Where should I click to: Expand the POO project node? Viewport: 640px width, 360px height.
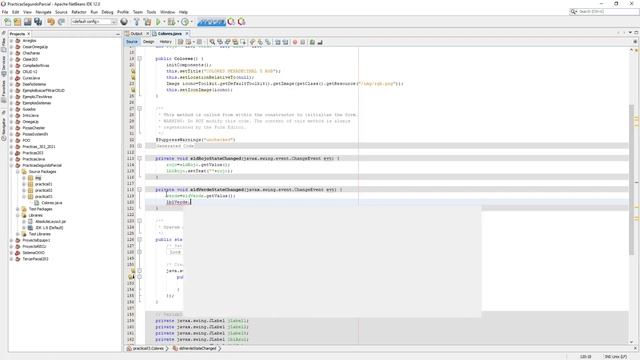(x=11, y=140)
